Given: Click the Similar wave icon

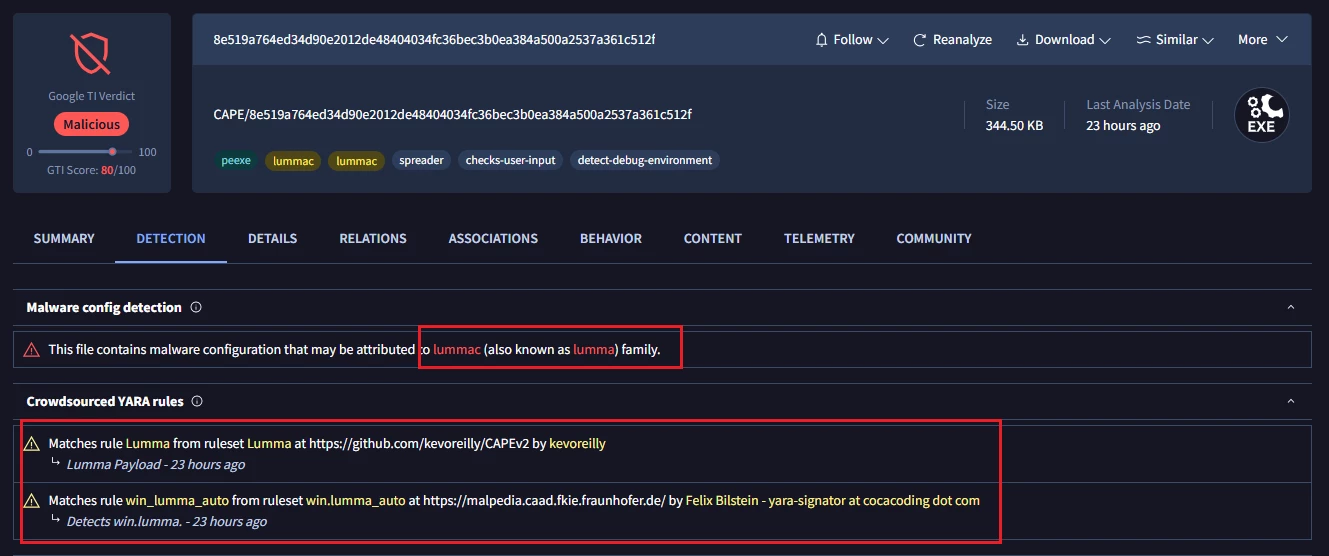Looking at the screenshot, I should [1144, 40].
